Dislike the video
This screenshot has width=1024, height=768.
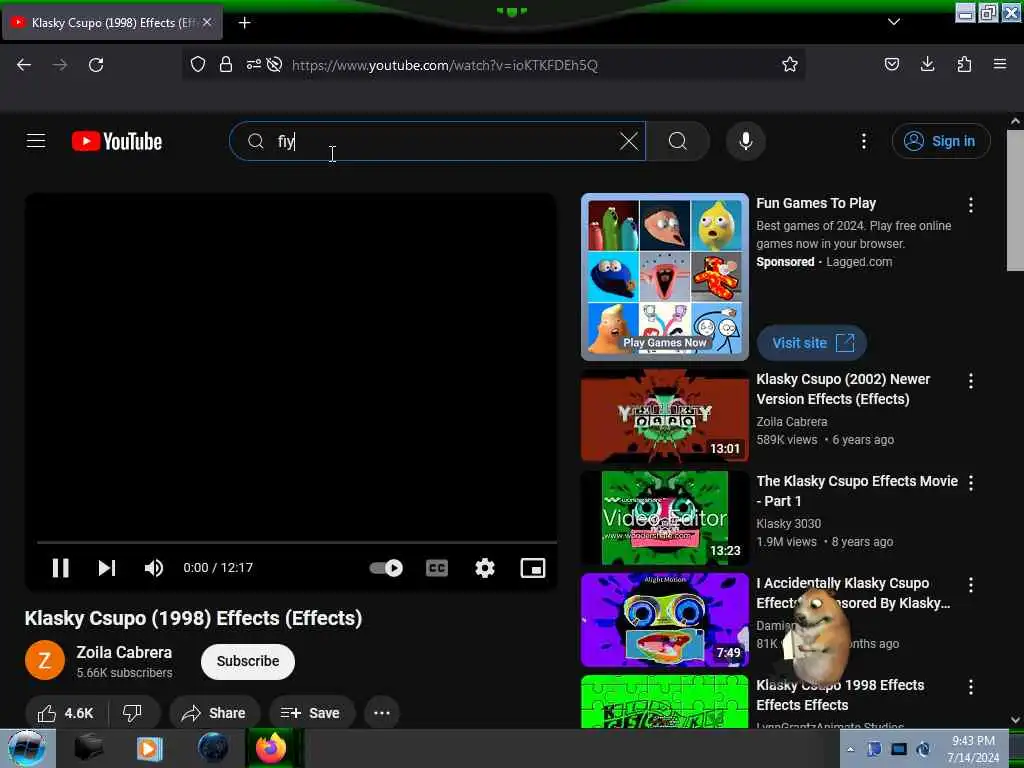[x=133, y=713]
